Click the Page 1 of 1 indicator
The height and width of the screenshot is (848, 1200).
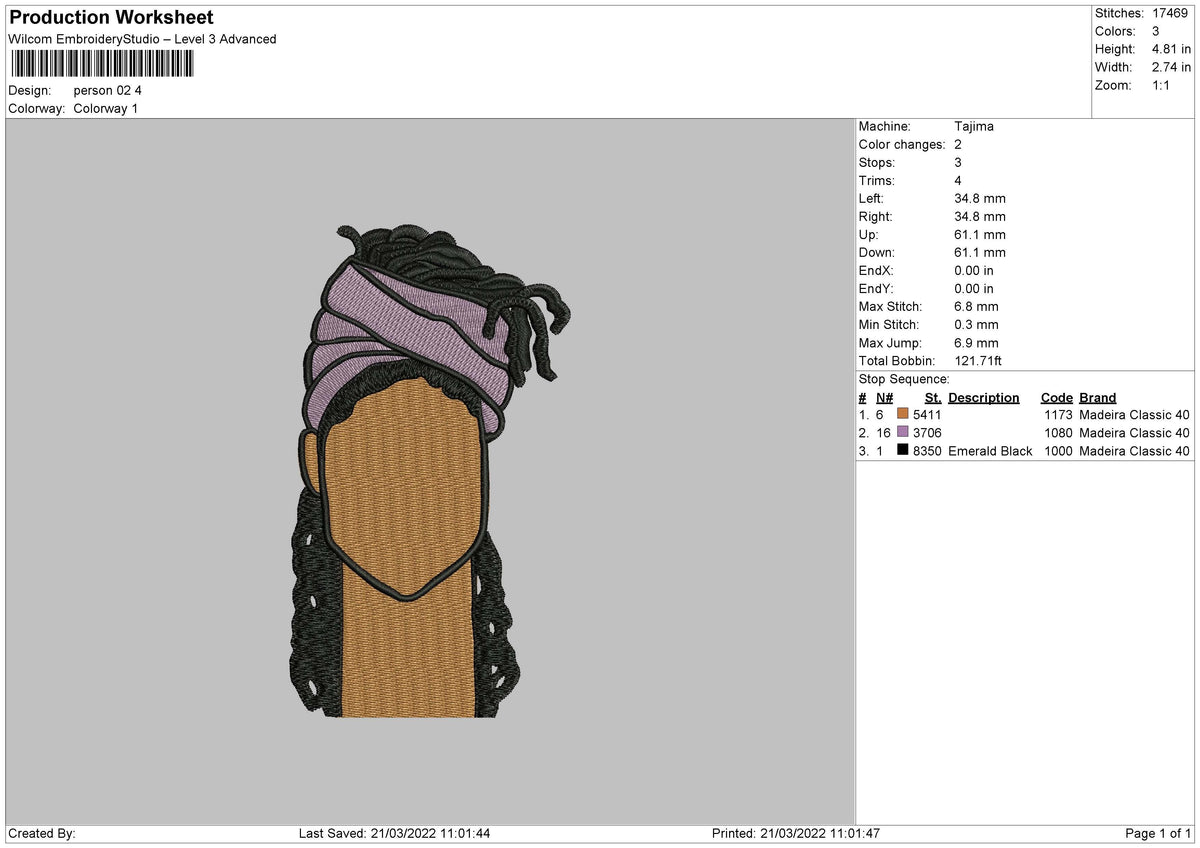point(1158,834)
